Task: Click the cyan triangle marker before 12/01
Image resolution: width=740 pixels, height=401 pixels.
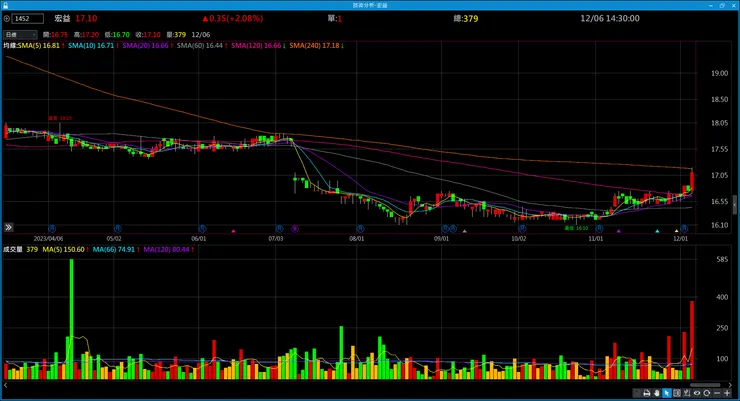Action: coord(657,231)
